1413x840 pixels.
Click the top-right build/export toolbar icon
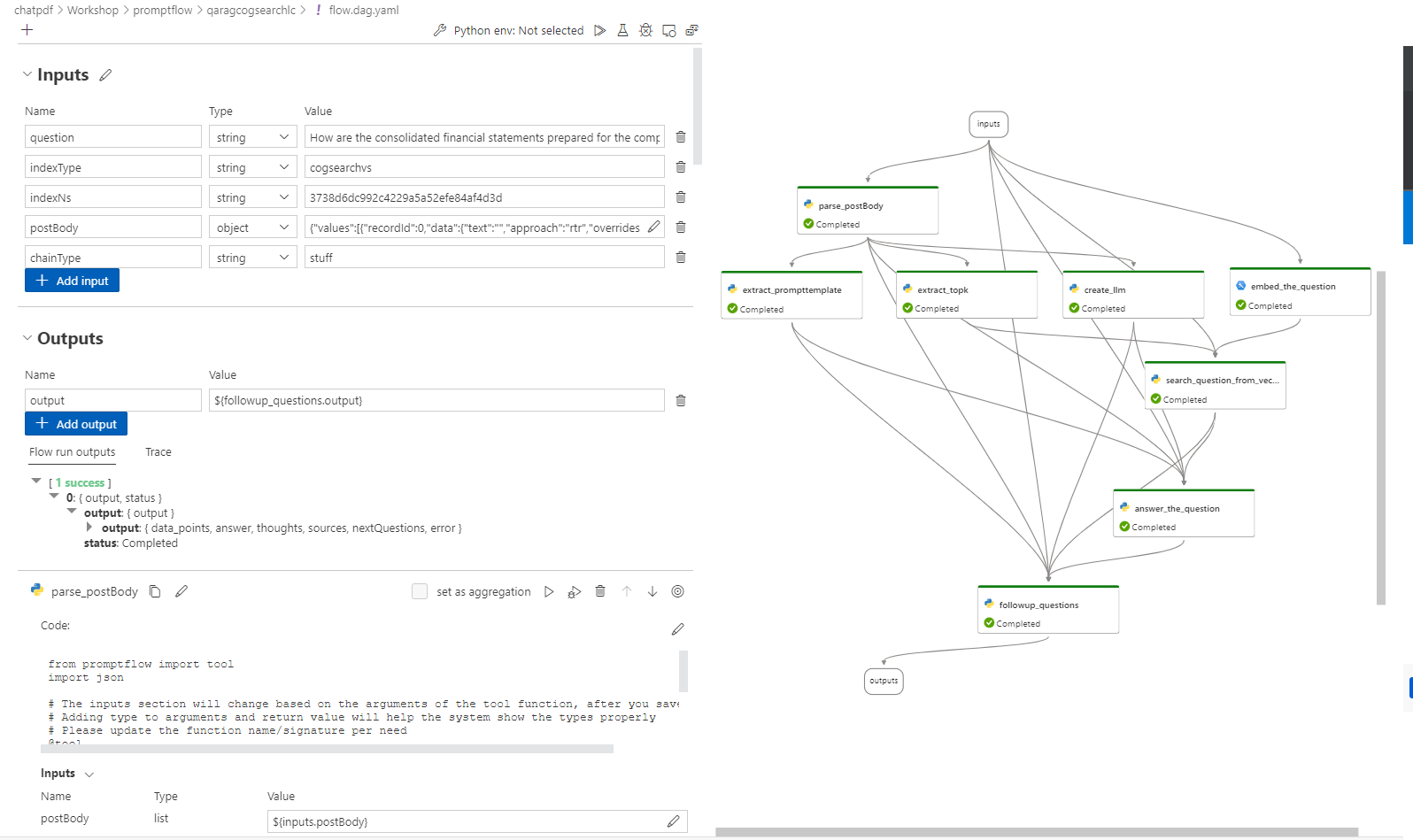(x=692, y=30)
